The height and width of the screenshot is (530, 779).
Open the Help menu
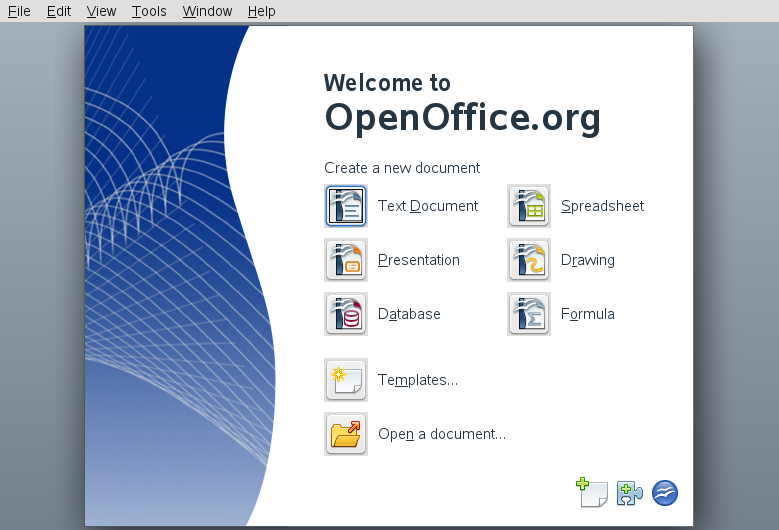tap(262, 11)
